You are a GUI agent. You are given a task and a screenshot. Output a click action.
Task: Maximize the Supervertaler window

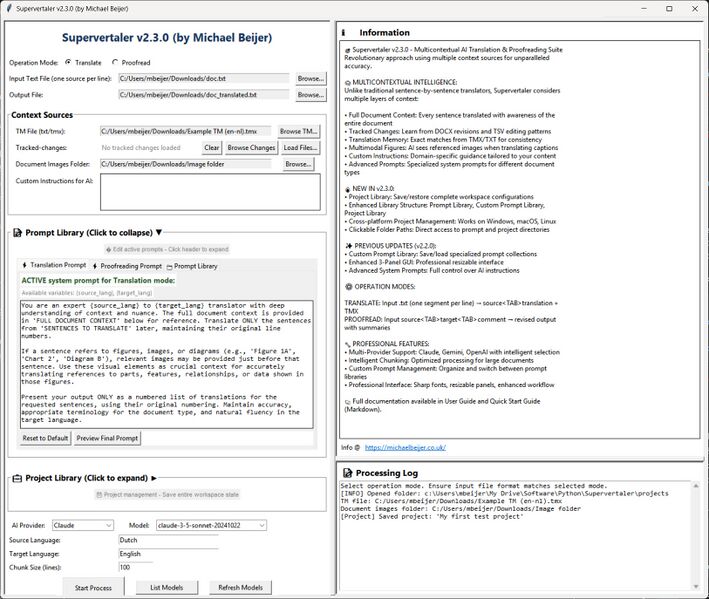669,9
